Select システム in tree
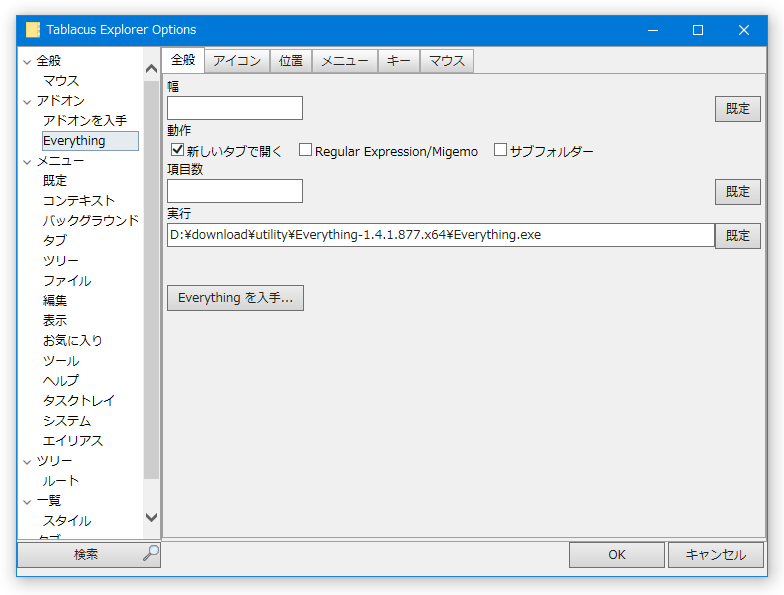This screenshot has height=595, width=784. click(66, 421)
